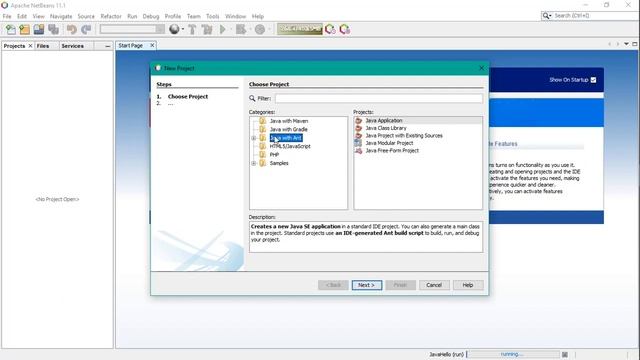Click the Save All toolbar icon
This screenshot has height=360, width=640.
pos(53,29)
